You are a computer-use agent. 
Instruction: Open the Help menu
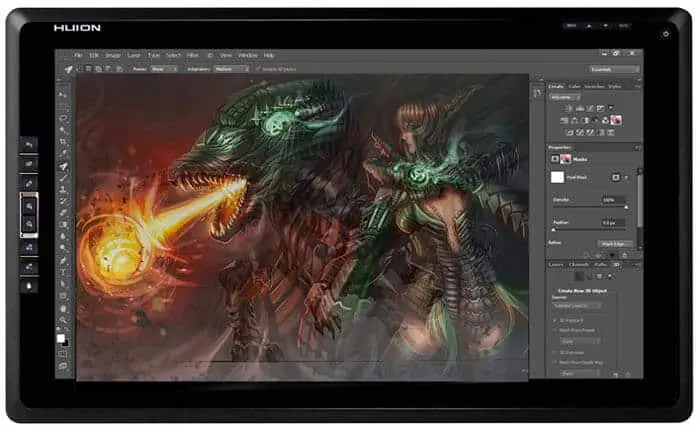tap(268, 55)
